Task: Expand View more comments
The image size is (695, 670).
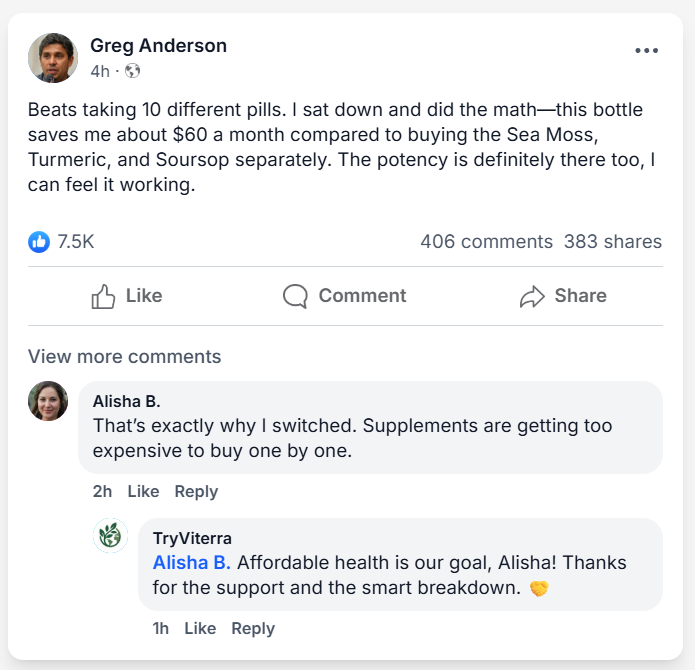Action: point(124,357)
